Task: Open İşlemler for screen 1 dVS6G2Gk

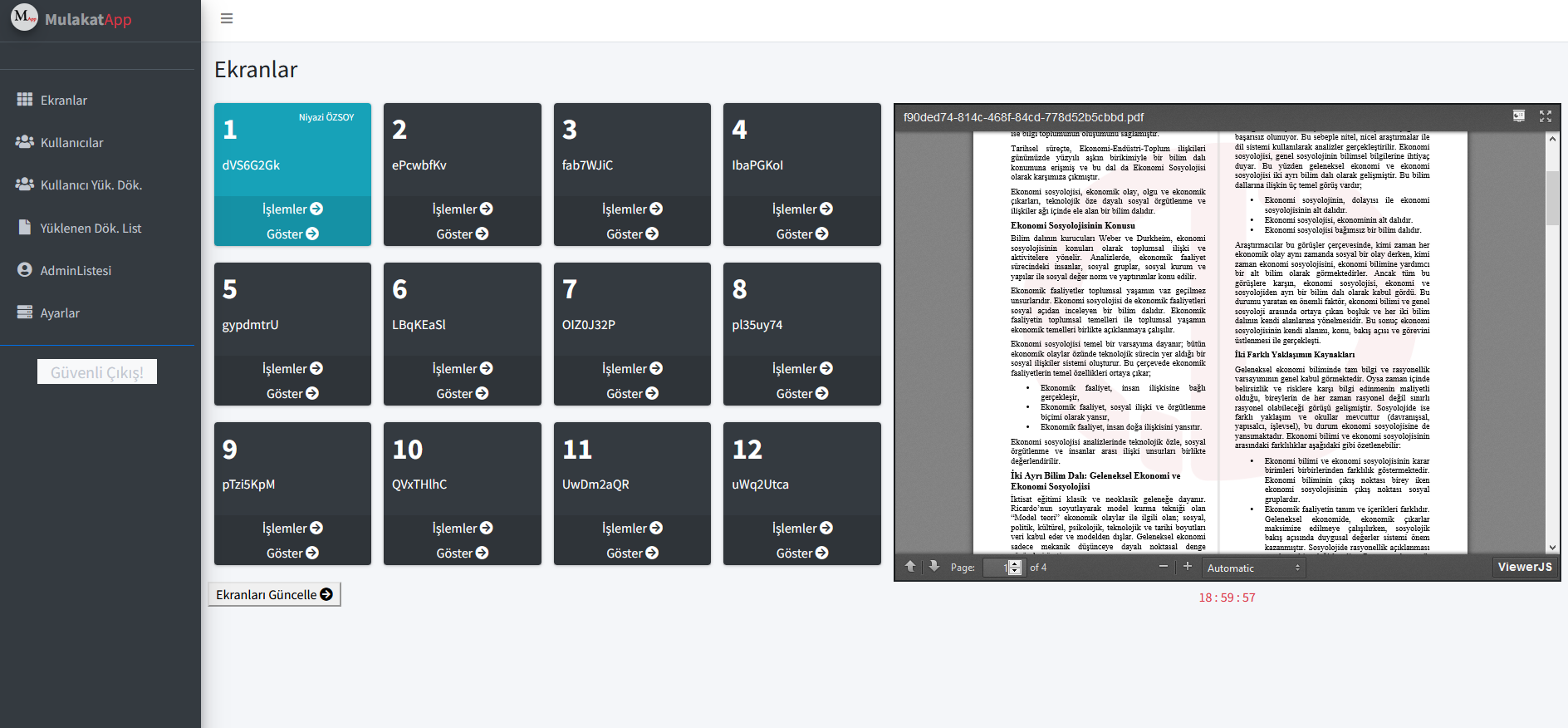Action: [292, 209]
